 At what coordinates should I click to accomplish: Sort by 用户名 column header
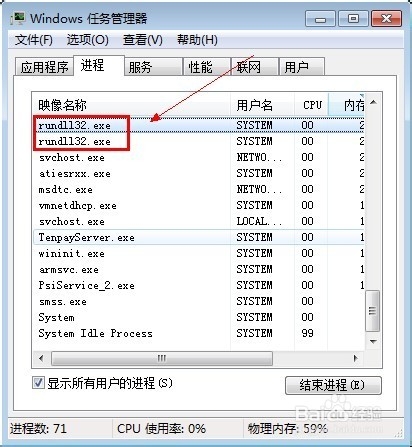pos(262,105)
